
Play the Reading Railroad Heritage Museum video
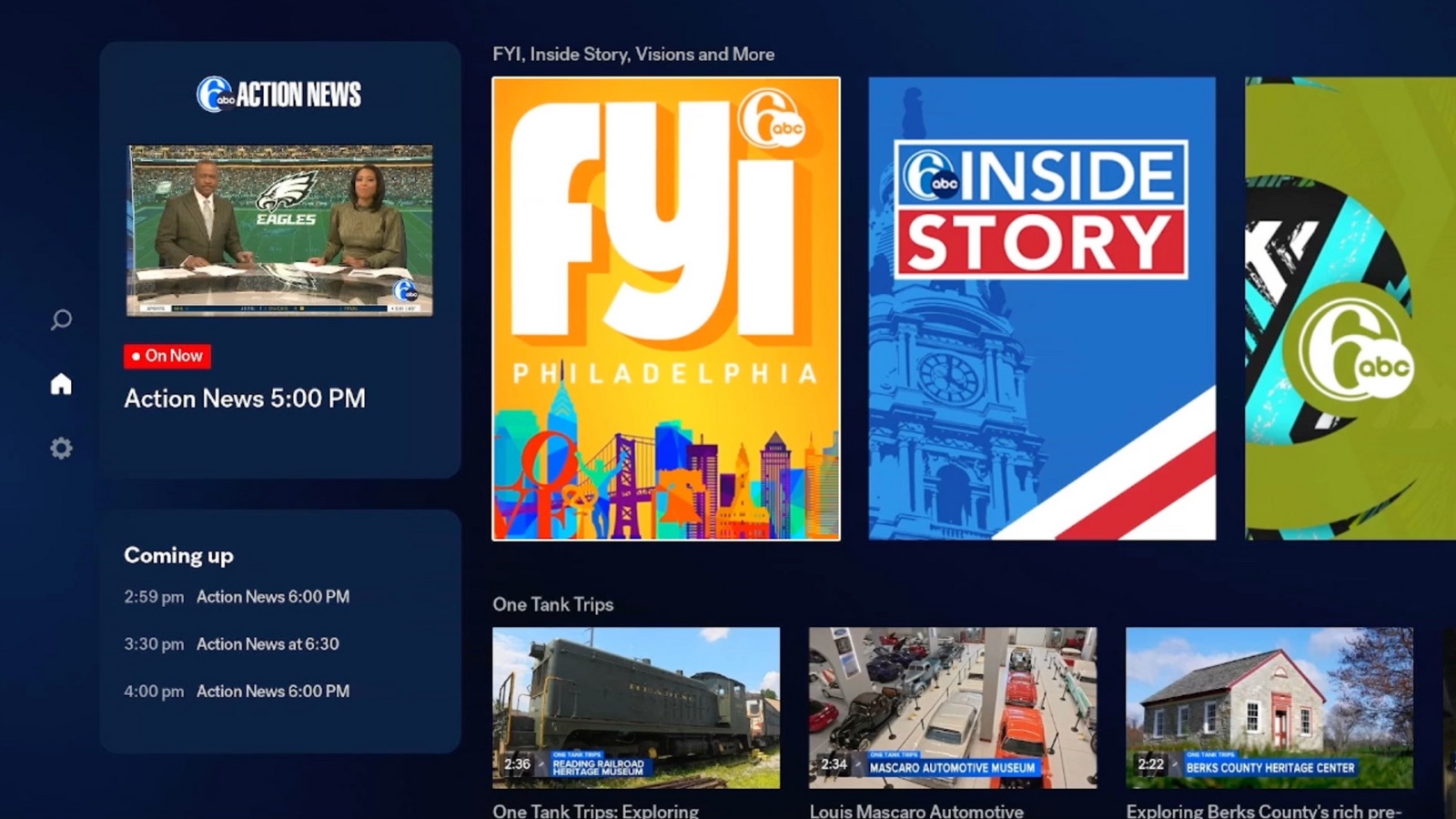[636, 708]
